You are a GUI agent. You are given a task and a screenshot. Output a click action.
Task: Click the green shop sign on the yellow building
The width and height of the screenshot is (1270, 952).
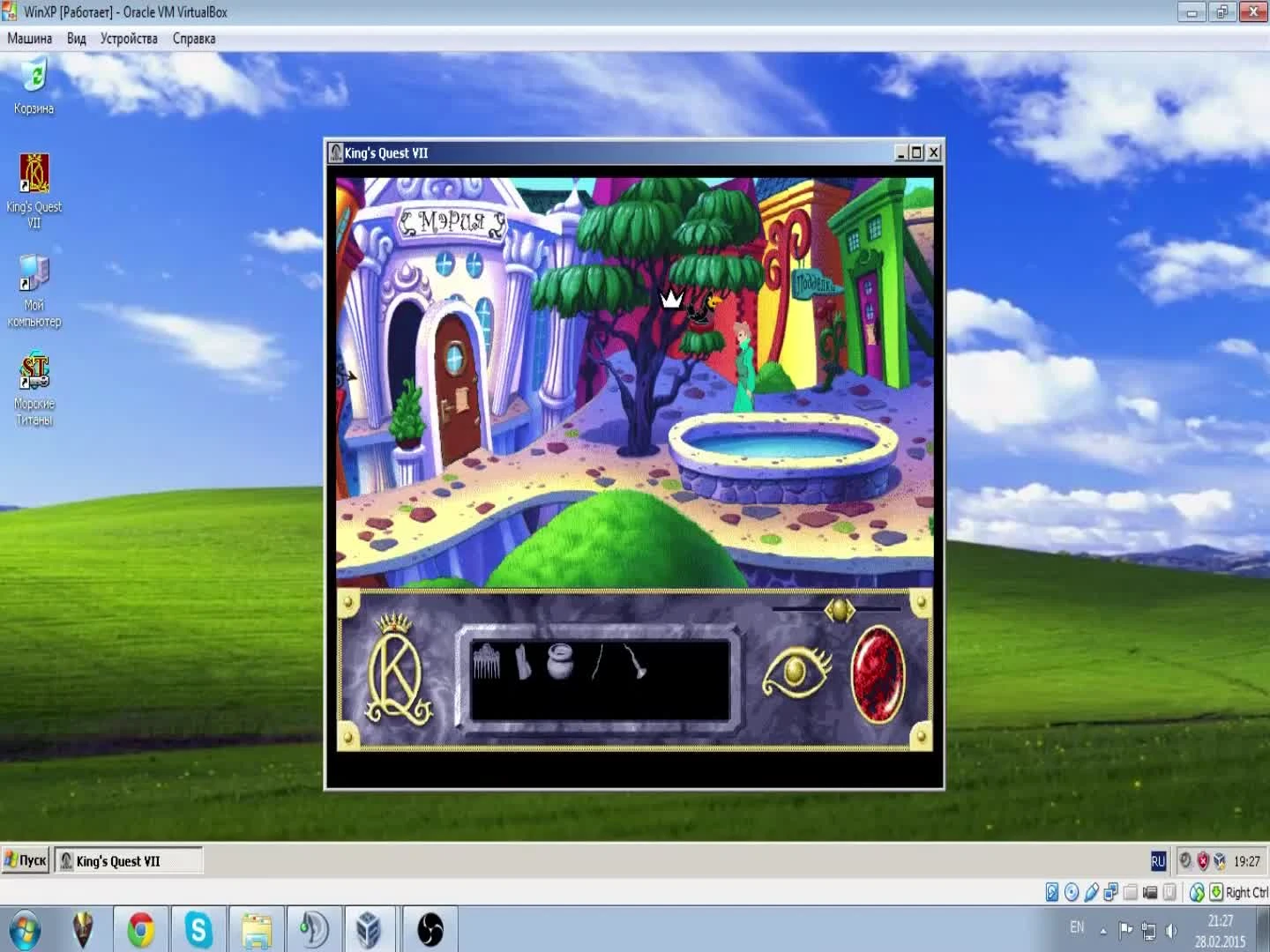pyautogui.click(x=816, y=285)
